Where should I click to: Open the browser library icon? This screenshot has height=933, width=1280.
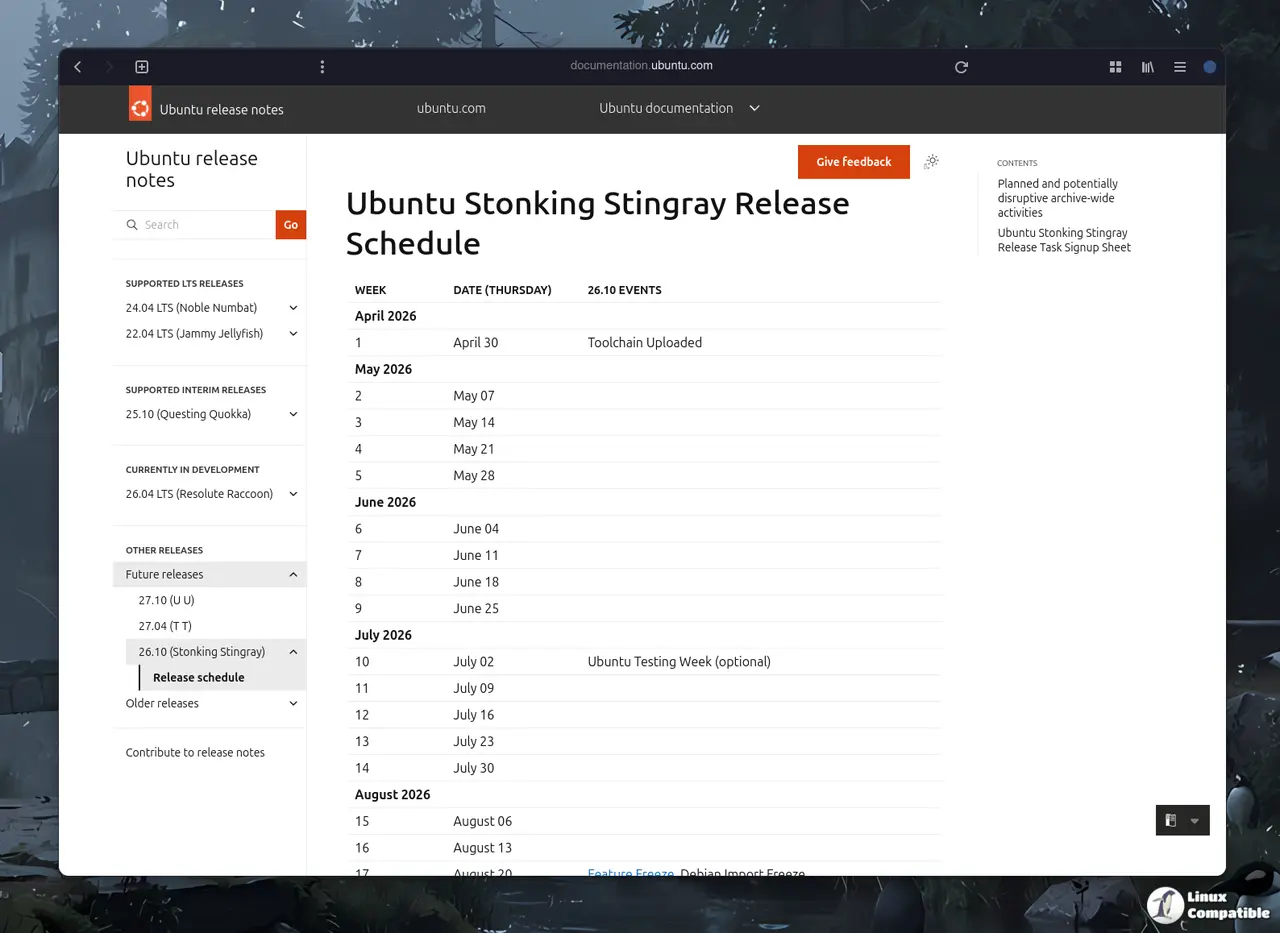click(1148, 67)
